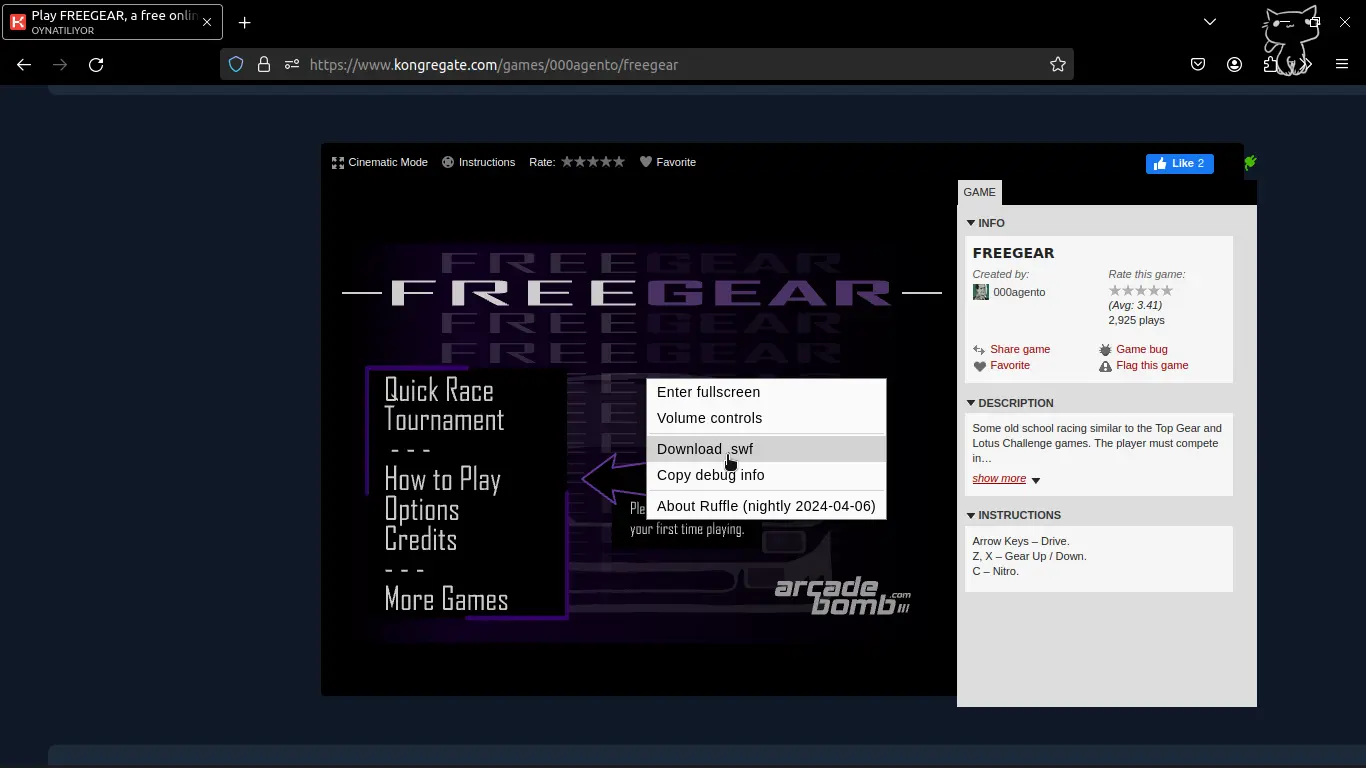Open About Ruffle (nightly 2024-04-06)
Viewport: 1366px width, 768px height.
766,506
